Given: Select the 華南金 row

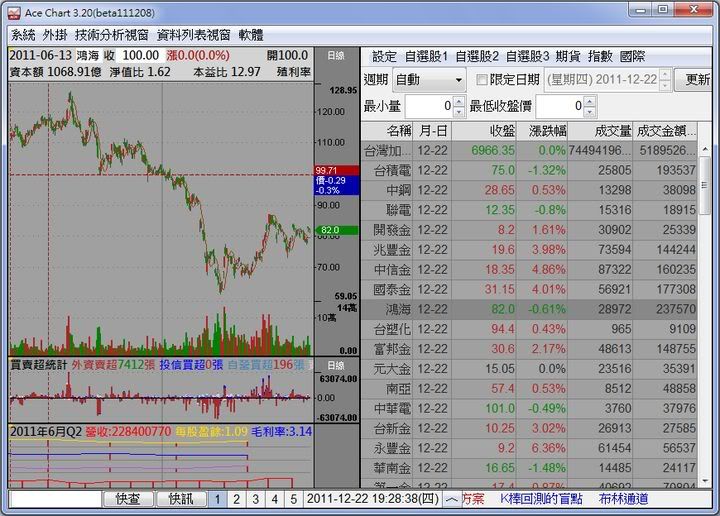Looking at the screenshot, I should click(529, 468).
